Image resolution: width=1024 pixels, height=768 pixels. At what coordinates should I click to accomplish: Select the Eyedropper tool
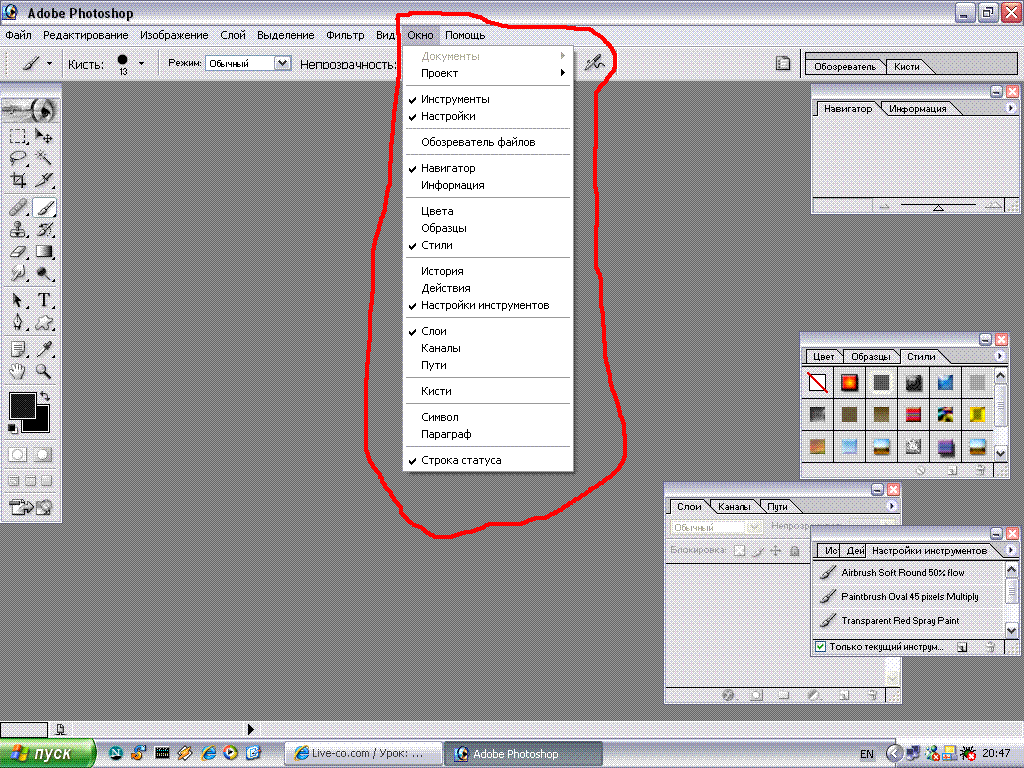coord(44,348)
